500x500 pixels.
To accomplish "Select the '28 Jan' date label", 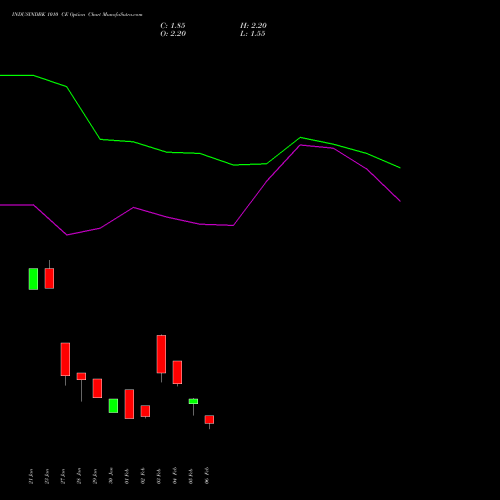I will [79, 476].
